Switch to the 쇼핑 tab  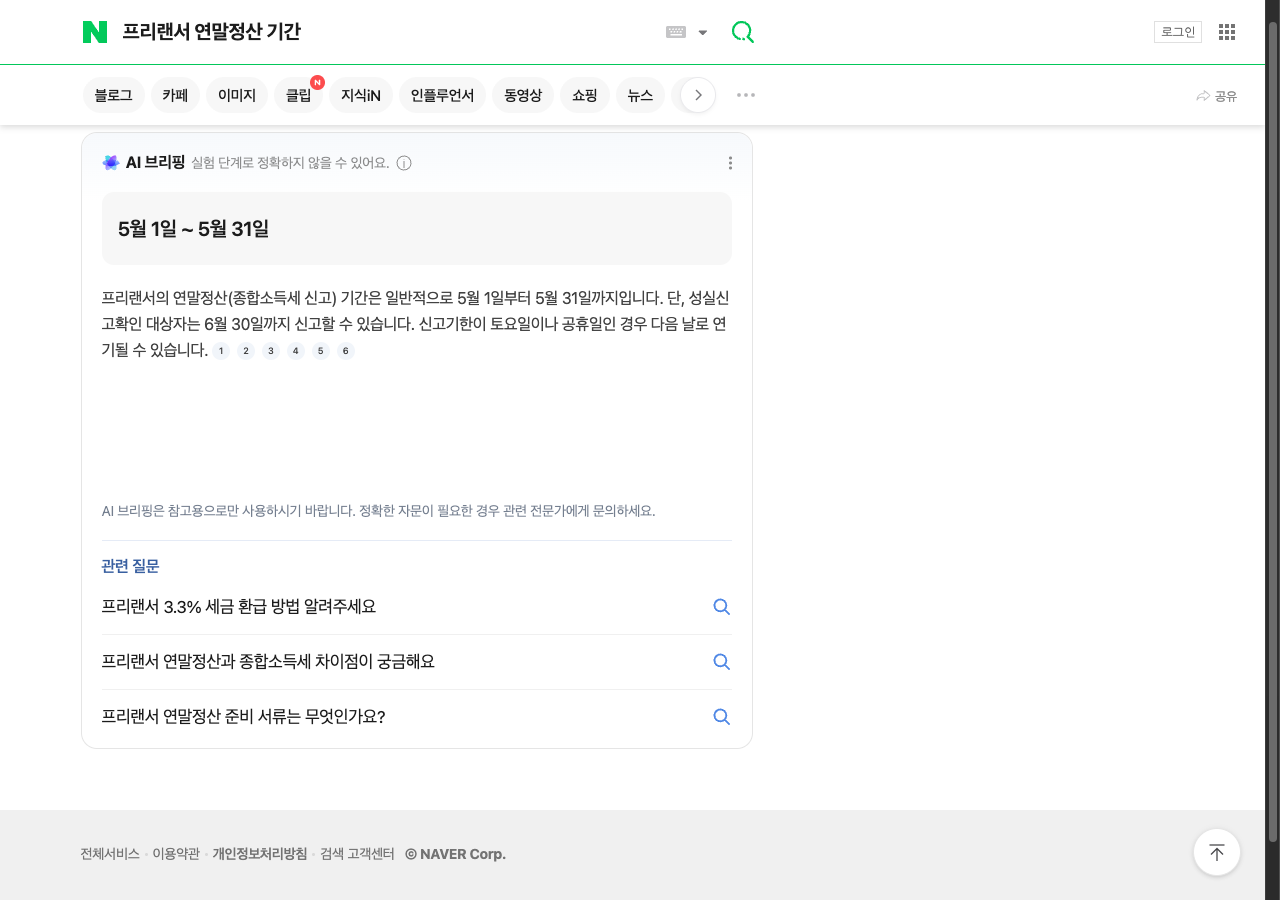coord(585,95)
